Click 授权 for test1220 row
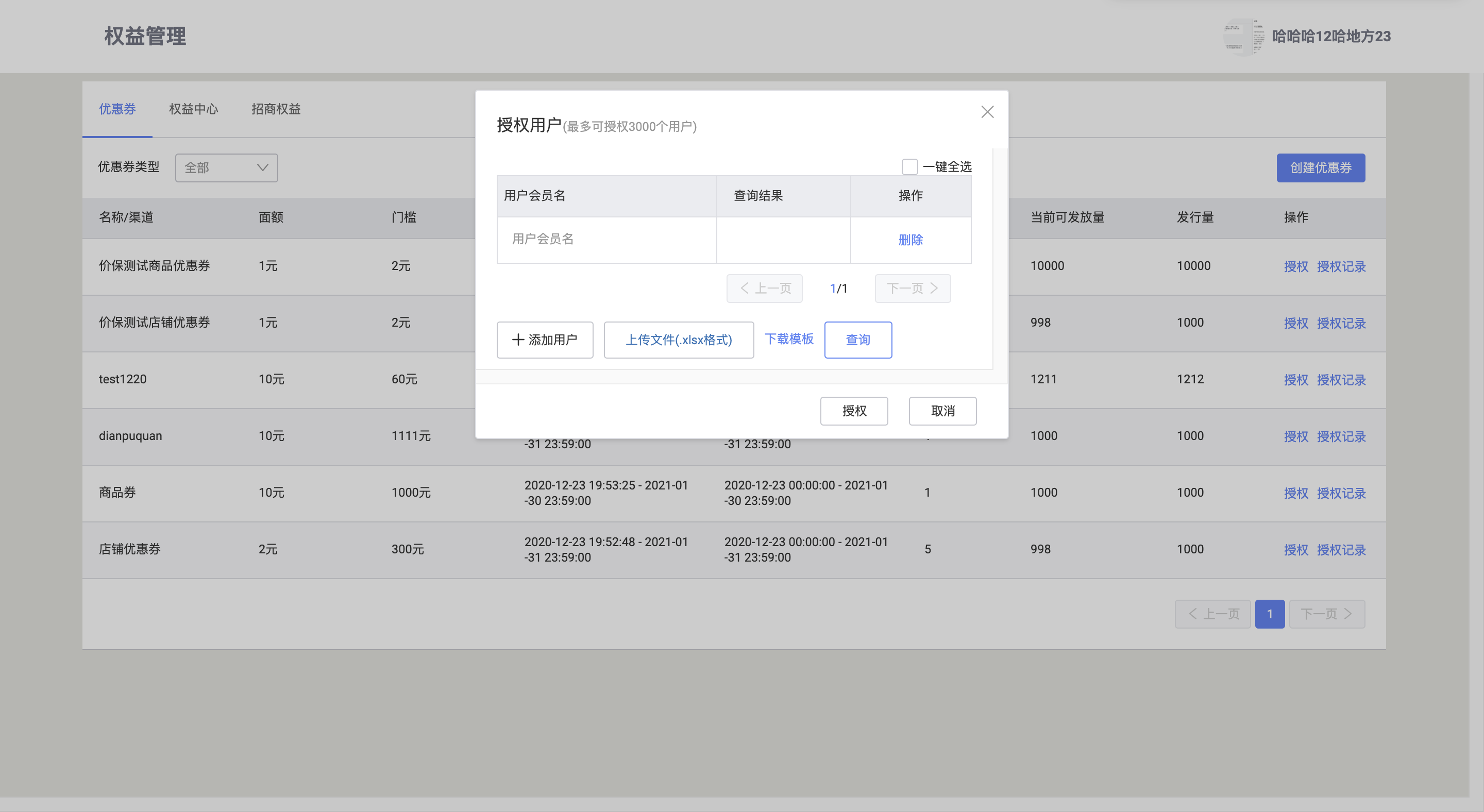Screen dimensions: 1484x812 1295,380
